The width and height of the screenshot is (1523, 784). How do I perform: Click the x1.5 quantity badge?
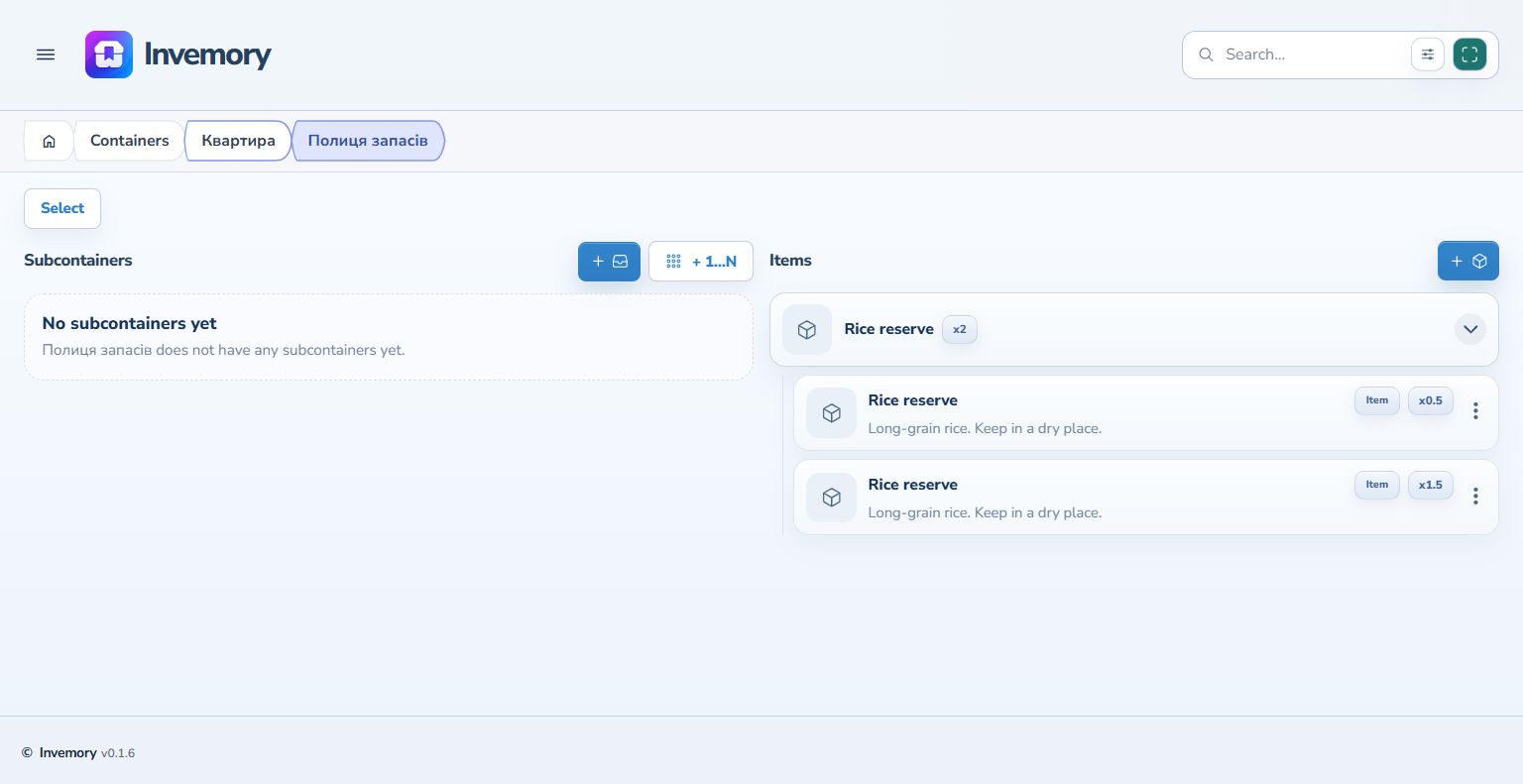pyautogui.click(x=1431, y=485)
